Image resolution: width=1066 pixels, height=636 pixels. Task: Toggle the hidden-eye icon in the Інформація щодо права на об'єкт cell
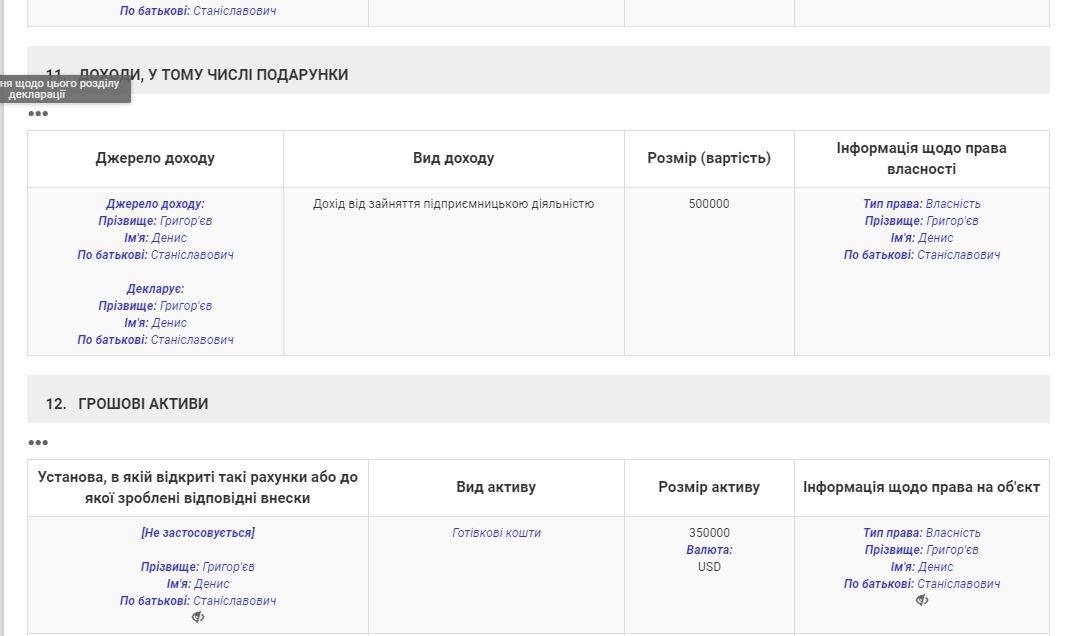tap(921, 601)
